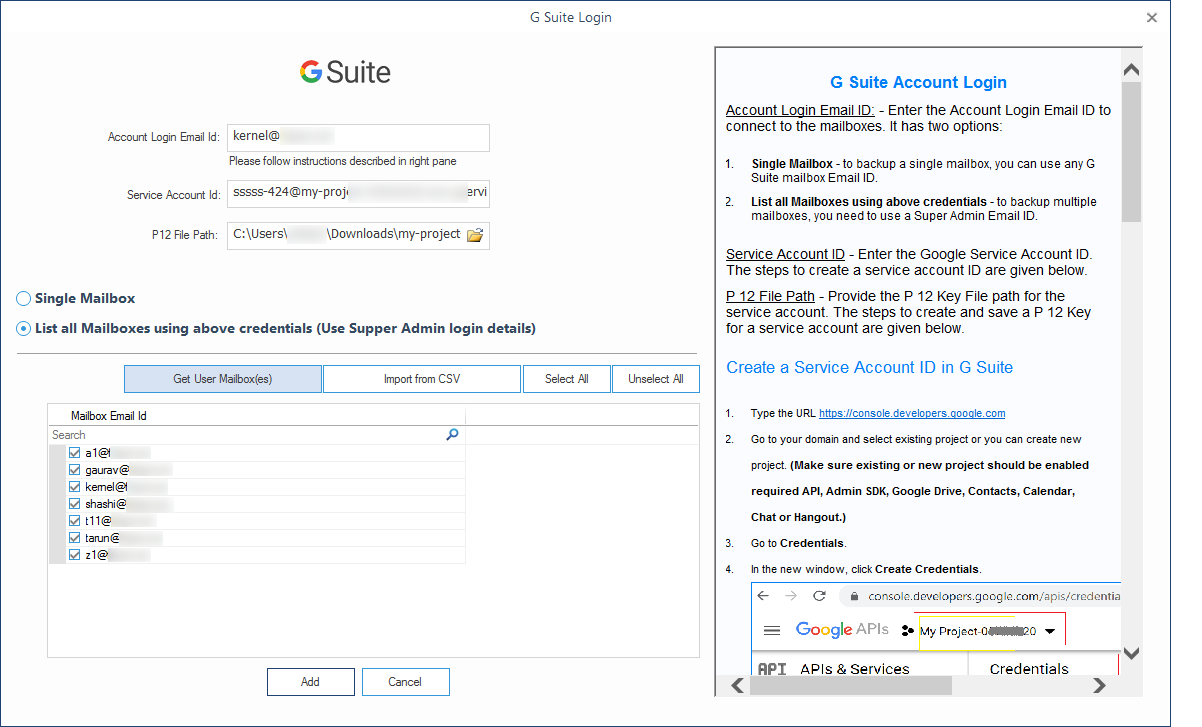Click Get User Mailbox(es) button

(x=223, y=379)
